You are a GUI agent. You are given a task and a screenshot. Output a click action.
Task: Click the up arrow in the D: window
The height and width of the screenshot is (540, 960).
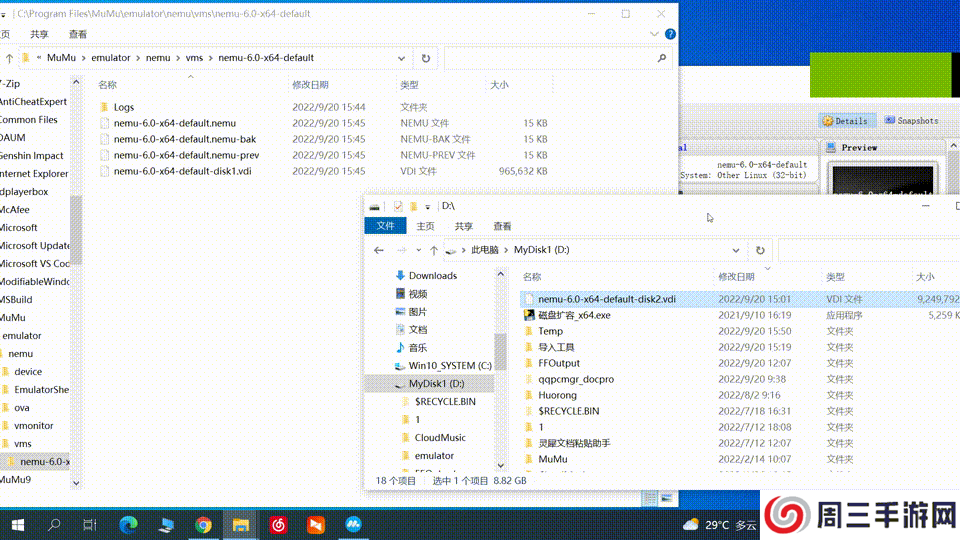pyautogui.click(x=433, y=250)
